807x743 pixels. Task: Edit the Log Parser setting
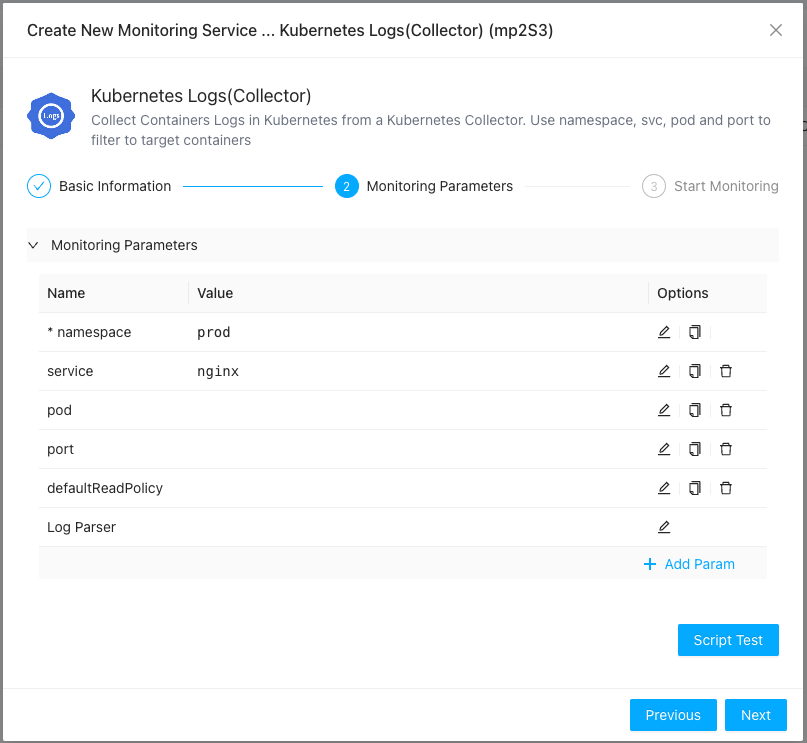(664, 527)
